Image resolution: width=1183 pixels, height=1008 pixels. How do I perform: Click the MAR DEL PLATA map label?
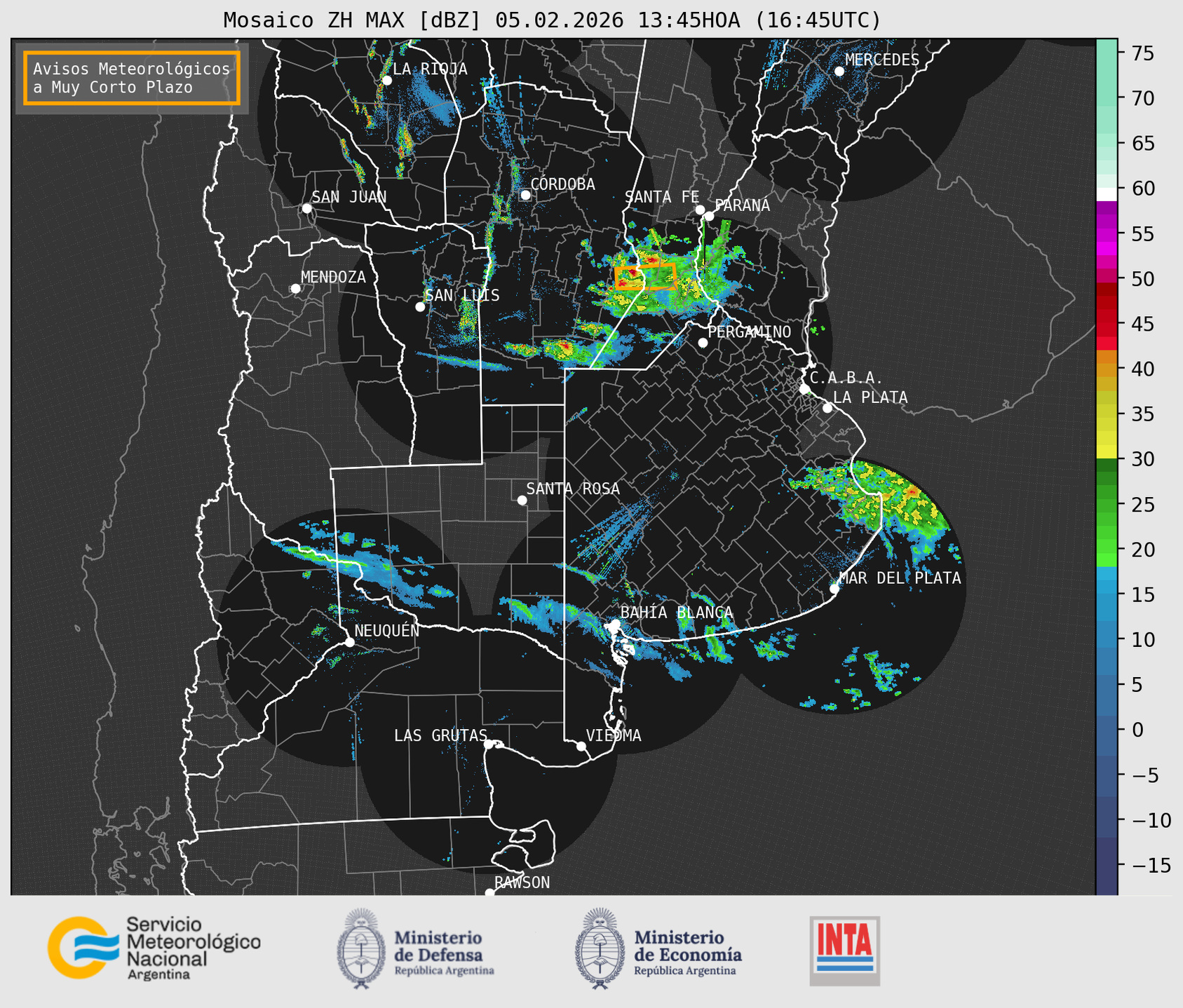coord(900,578)
